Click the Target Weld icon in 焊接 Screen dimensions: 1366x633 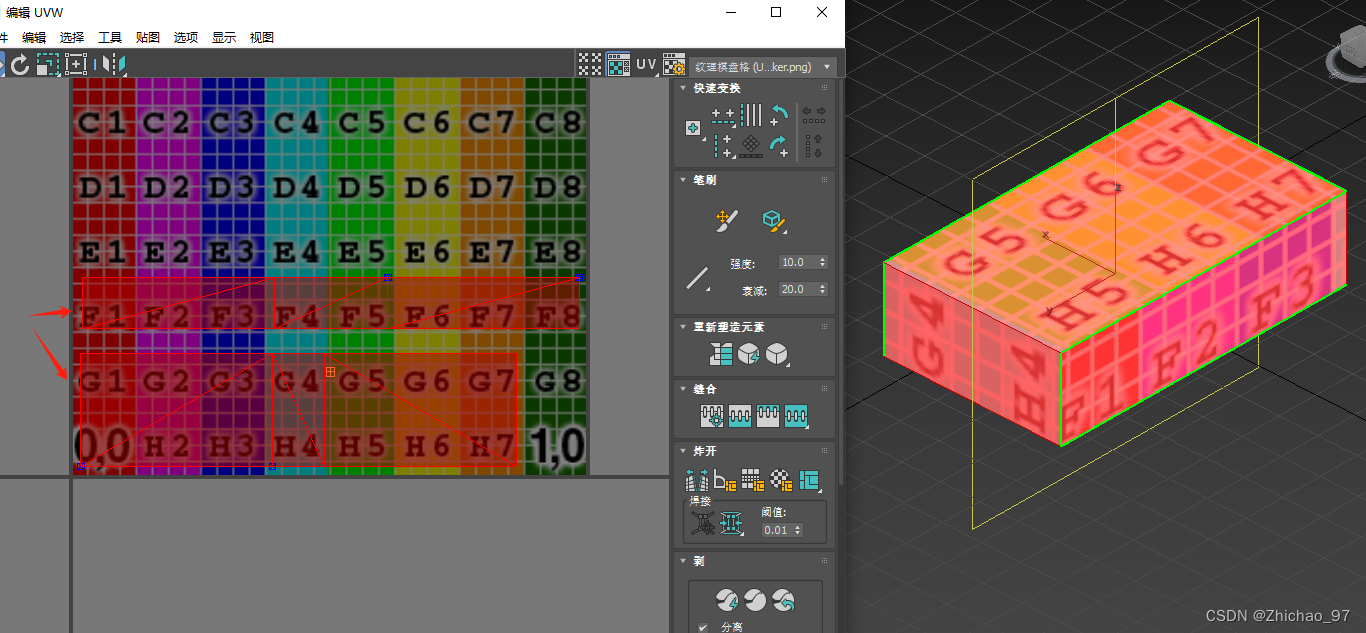coord(703,523)
